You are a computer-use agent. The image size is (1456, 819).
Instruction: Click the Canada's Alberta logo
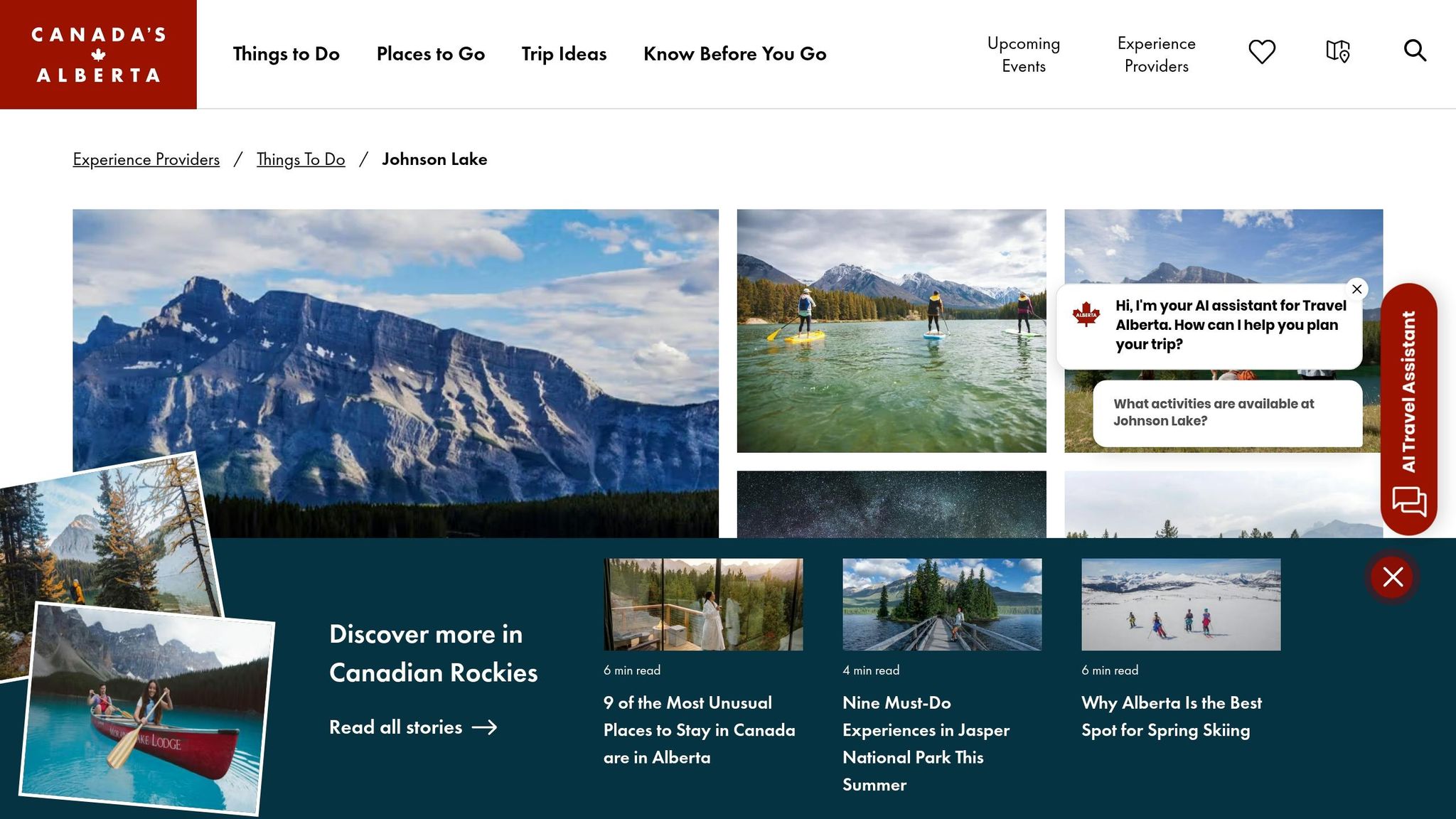point(98,54)
